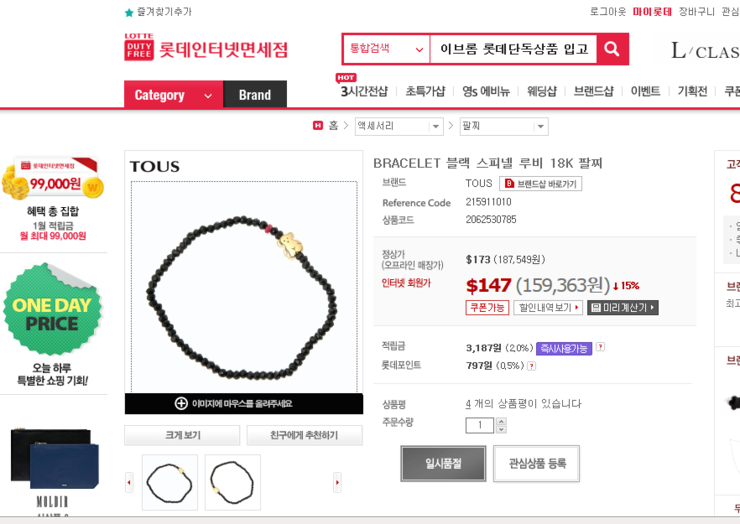
Task: Click the favorites star icon
Action: (x=129, y=13)
